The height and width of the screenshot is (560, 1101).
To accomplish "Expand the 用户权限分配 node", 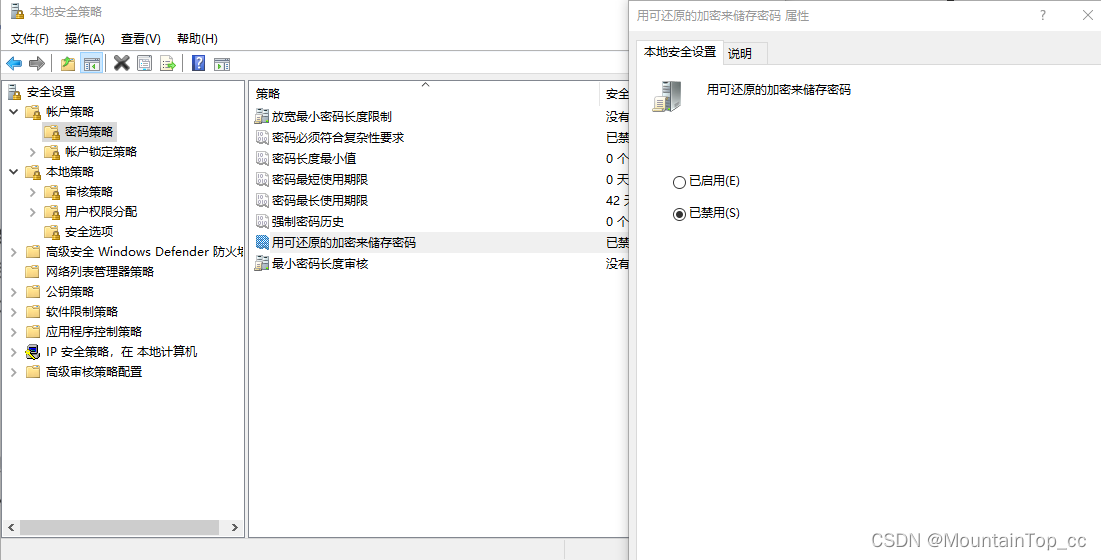I will pyautogui.click(x=33, y=211).
